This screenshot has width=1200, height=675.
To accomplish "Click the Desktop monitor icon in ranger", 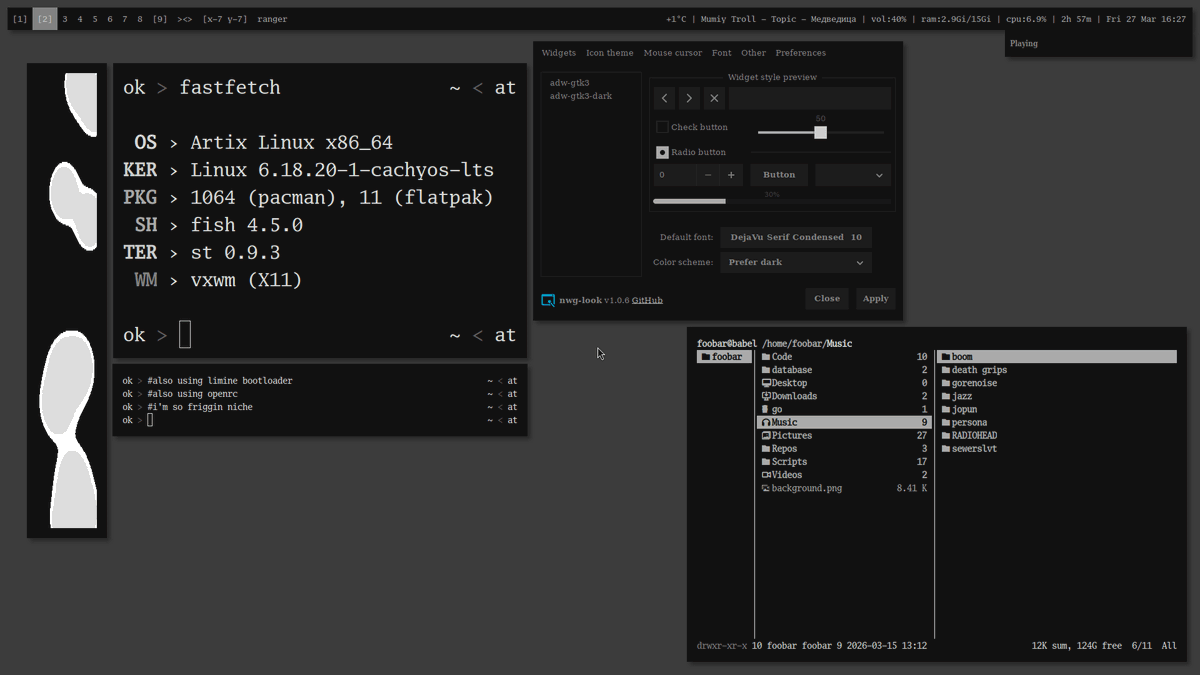I will [x=766, y=383].
